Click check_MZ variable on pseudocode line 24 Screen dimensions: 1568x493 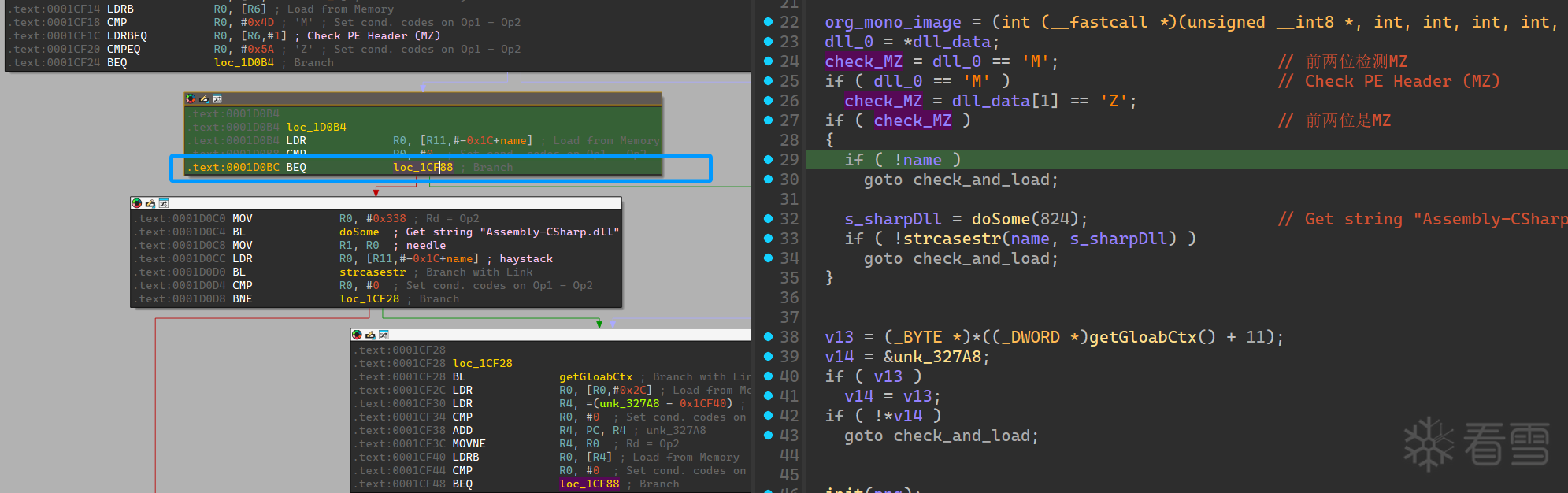click(x=864, y=61)
